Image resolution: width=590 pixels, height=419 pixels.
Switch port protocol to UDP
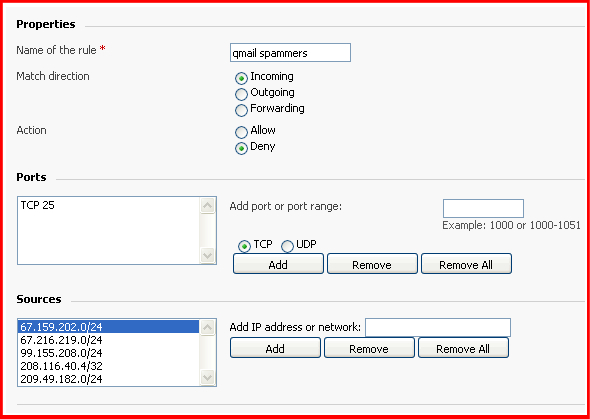287,246
